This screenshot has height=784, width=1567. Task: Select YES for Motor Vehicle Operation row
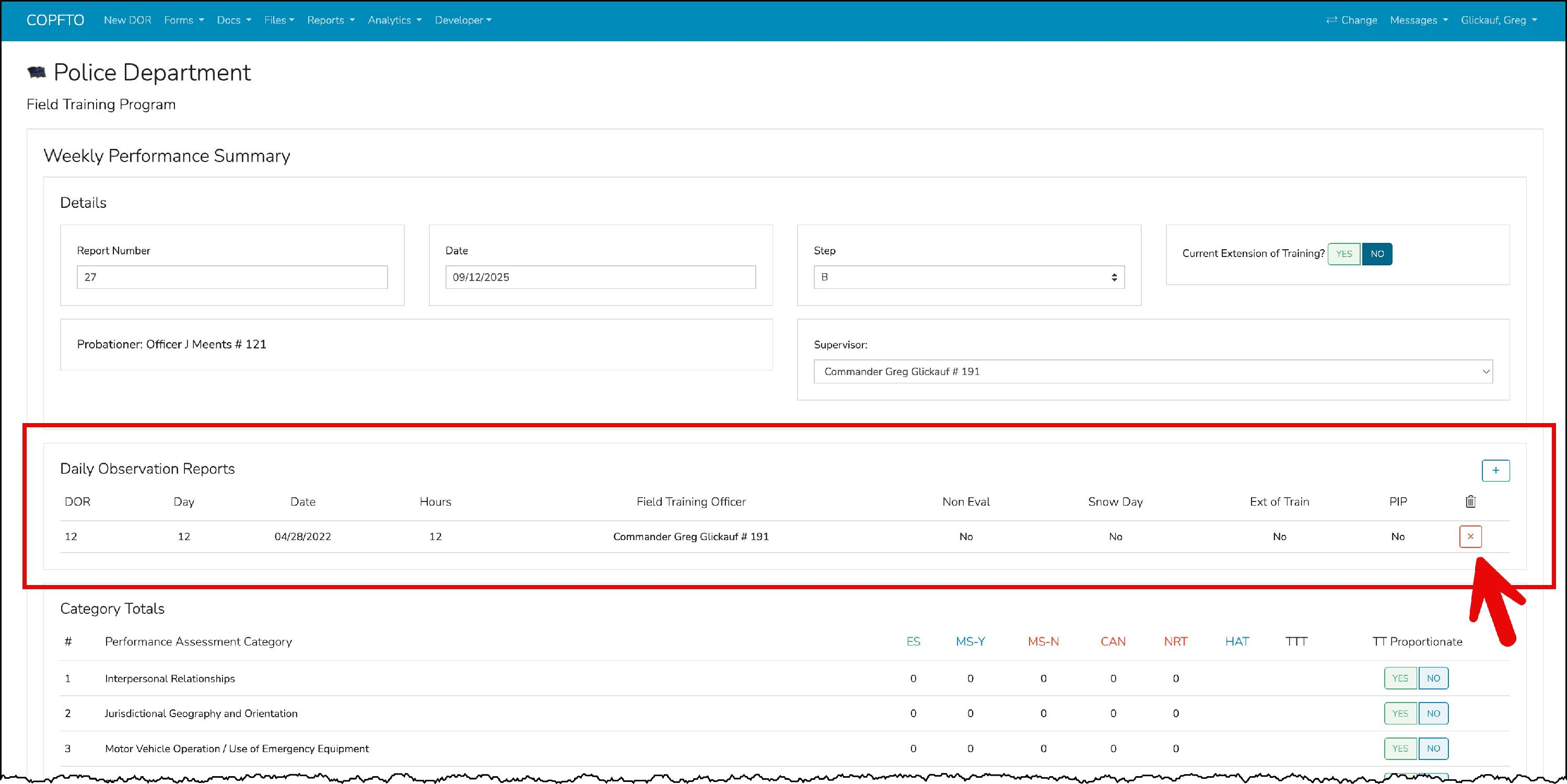click(1400, 748)
